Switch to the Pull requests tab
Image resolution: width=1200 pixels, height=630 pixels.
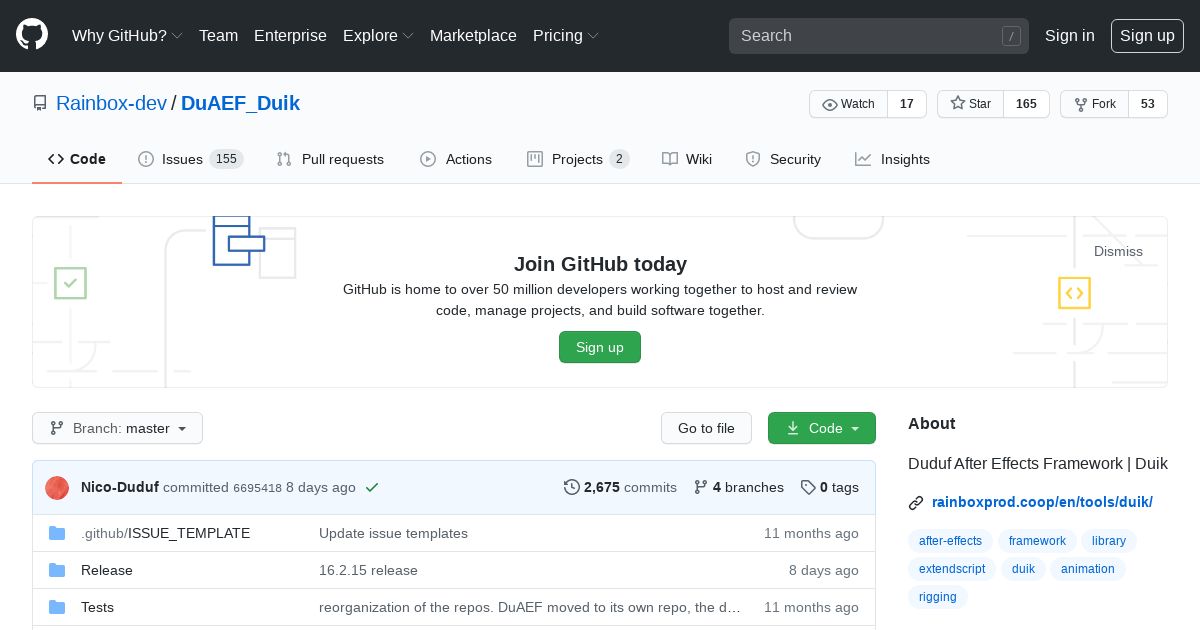pyautogui.click(x=330, y=159)
